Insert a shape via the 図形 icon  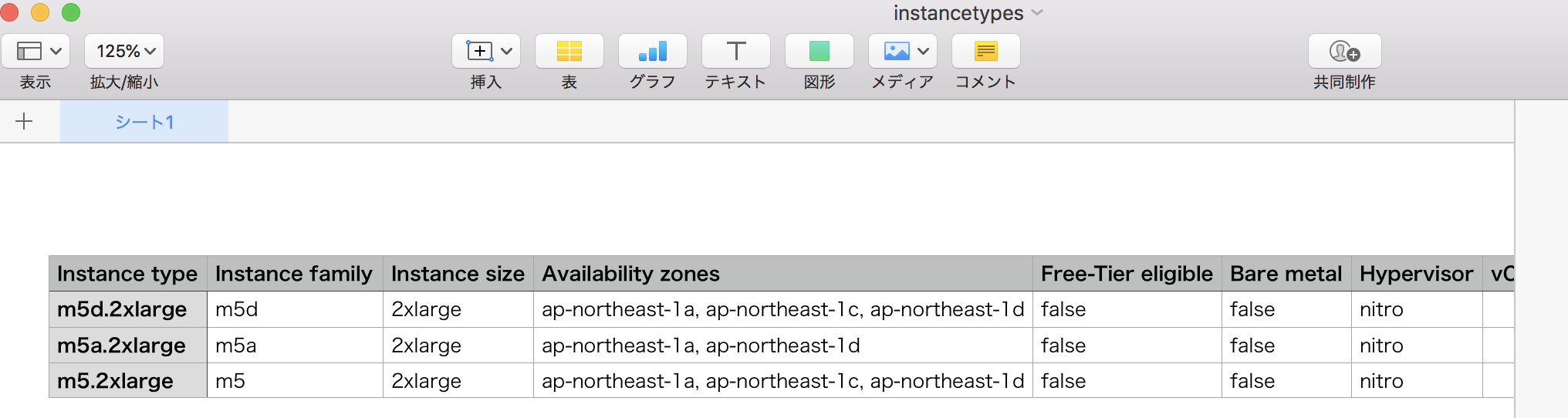click(819, 52)
